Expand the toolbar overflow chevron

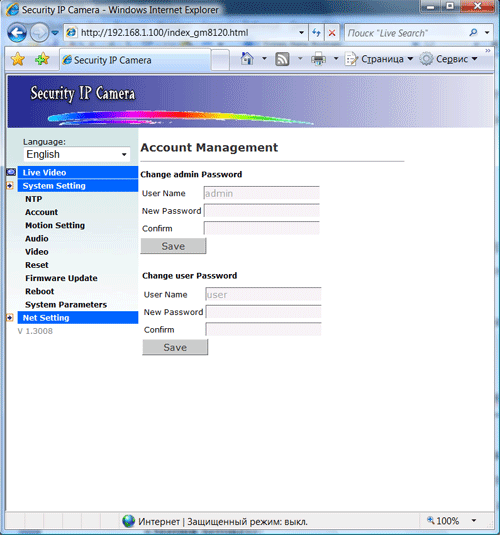click(x=488, y=50)
